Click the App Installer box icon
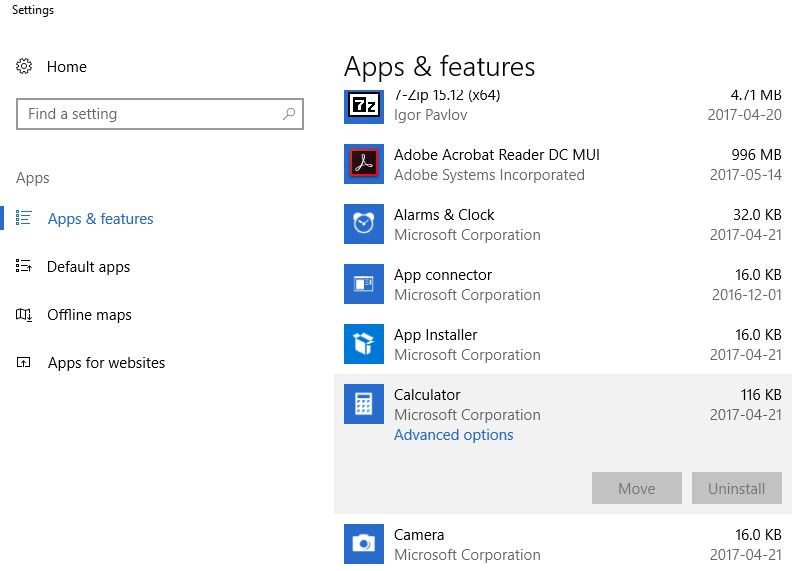This screenshot has height=571, width=809. 363,344
